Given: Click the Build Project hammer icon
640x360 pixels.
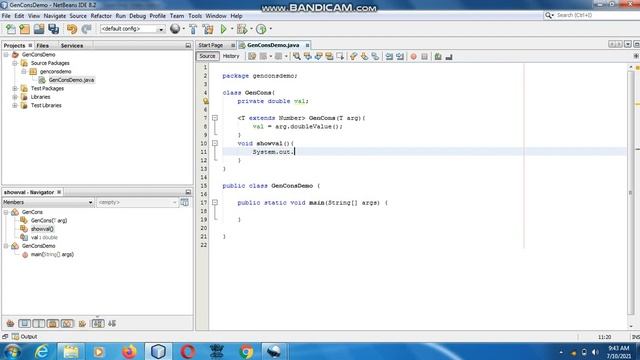Looking at the screenshot, I should pos(193,29).
